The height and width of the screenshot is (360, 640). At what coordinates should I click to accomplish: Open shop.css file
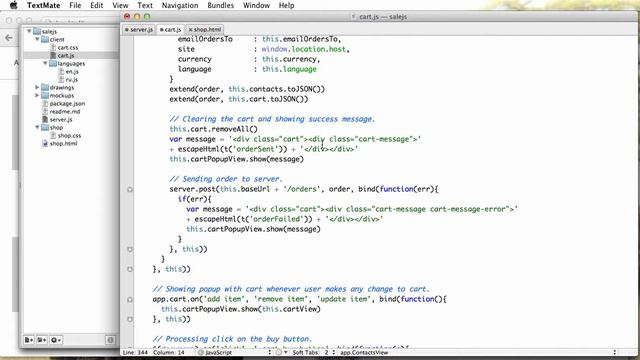coord(69,136)
